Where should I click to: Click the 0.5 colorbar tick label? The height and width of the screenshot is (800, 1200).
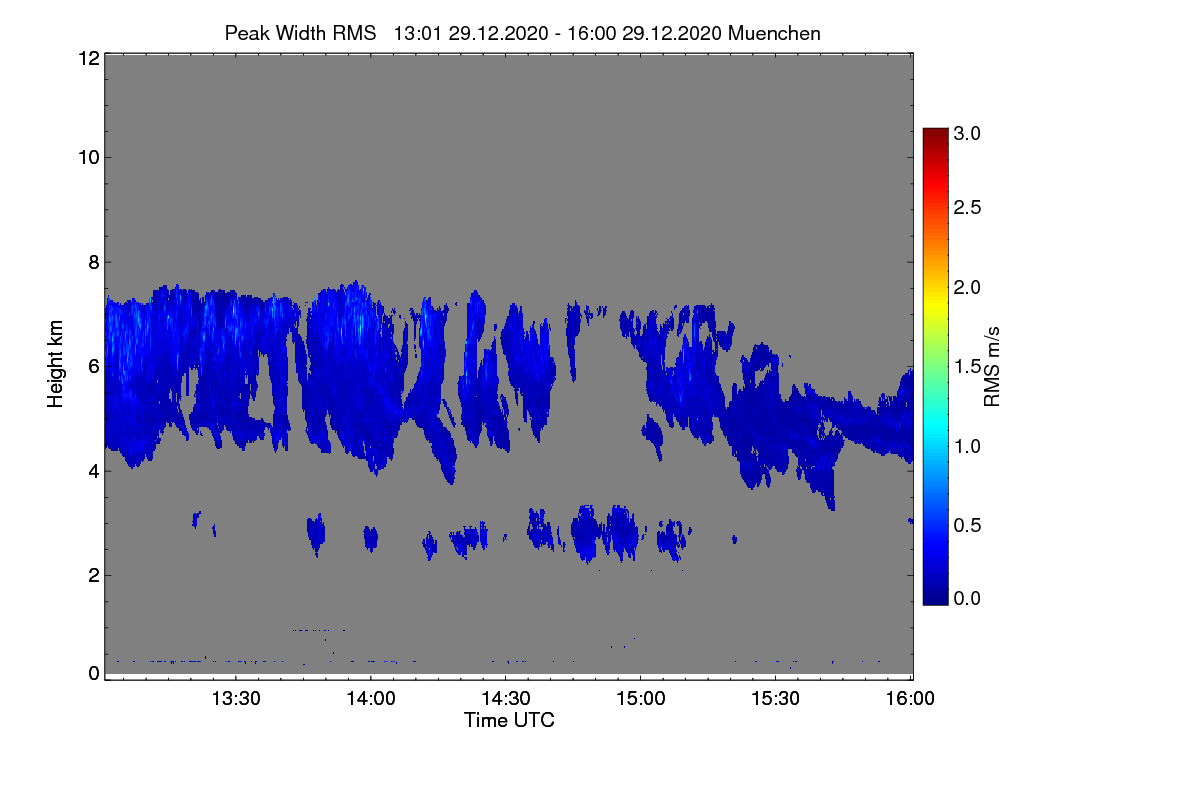coord(967,524)
